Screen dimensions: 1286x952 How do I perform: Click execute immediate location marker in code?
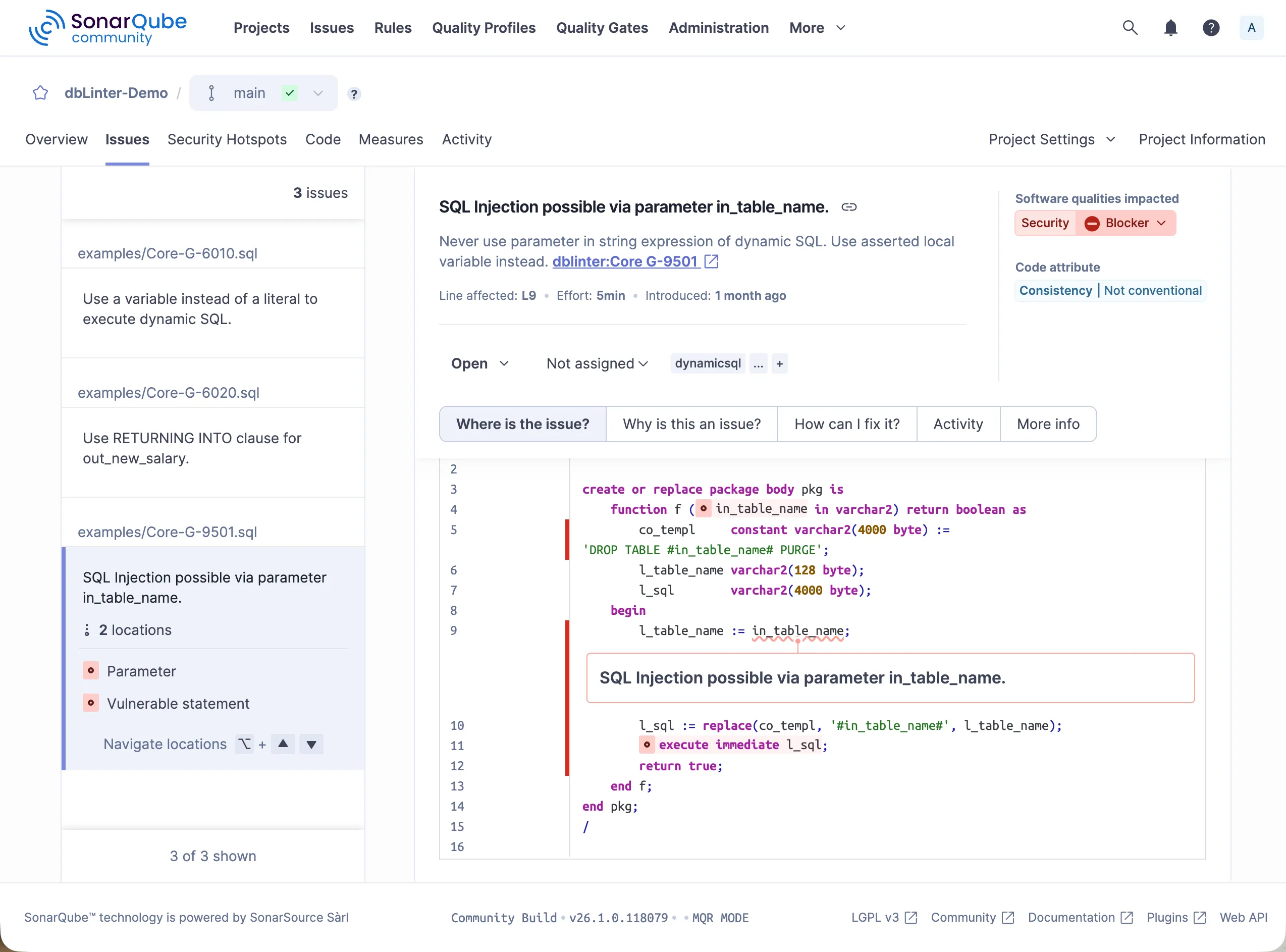click(647, 745)
